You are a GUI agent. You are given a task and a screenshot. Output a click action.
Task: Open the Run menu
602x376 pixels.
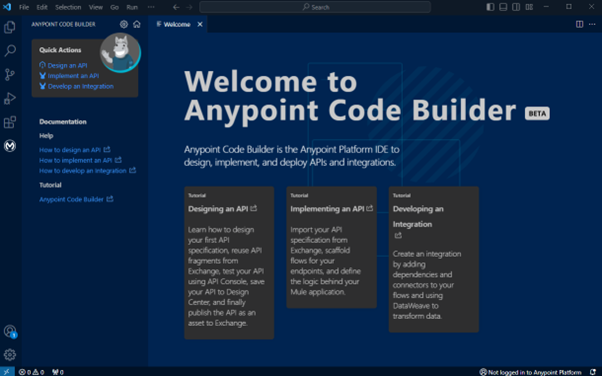coord(132,7)
